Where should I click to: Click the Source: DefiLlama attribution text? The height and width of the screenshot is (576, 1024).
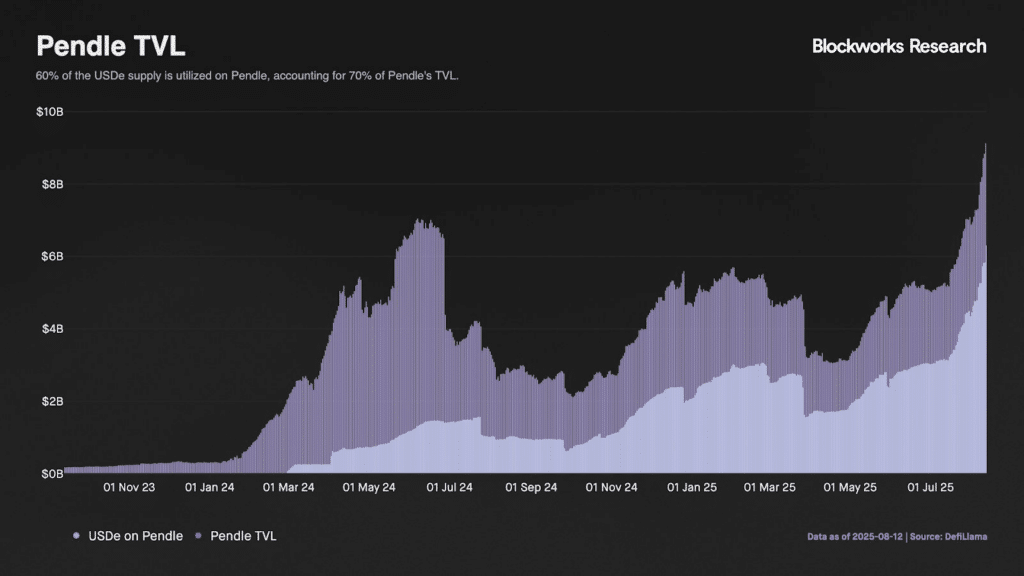[948, 537]
